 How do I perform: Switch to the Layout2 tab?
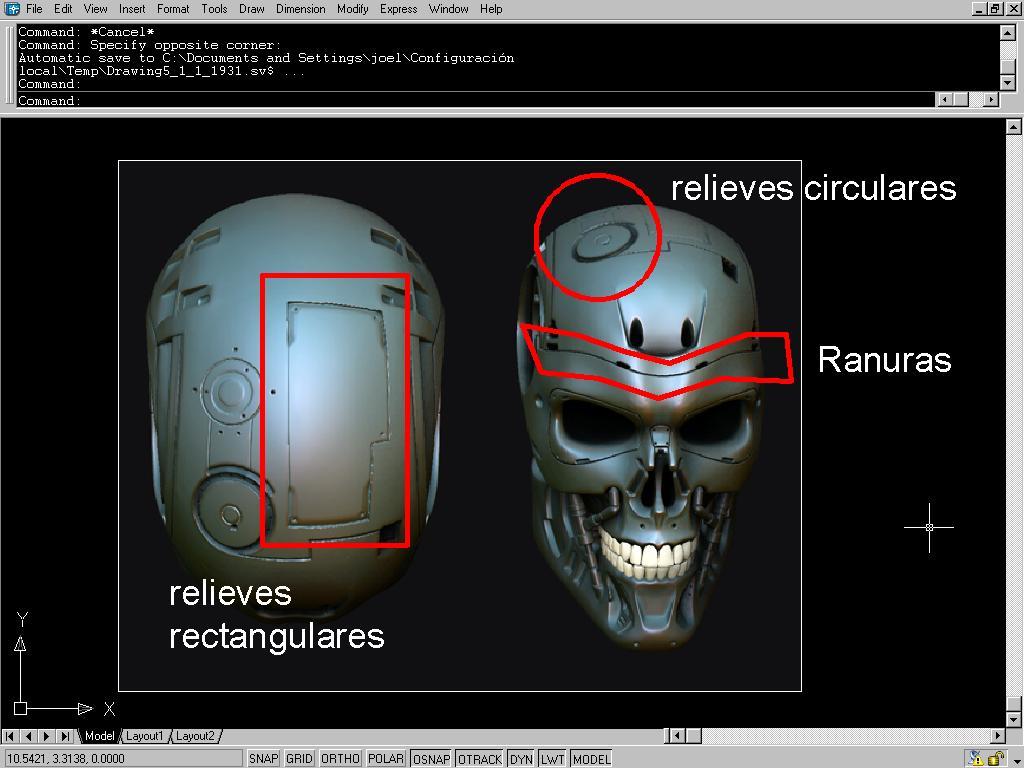[x=195, y=736]
